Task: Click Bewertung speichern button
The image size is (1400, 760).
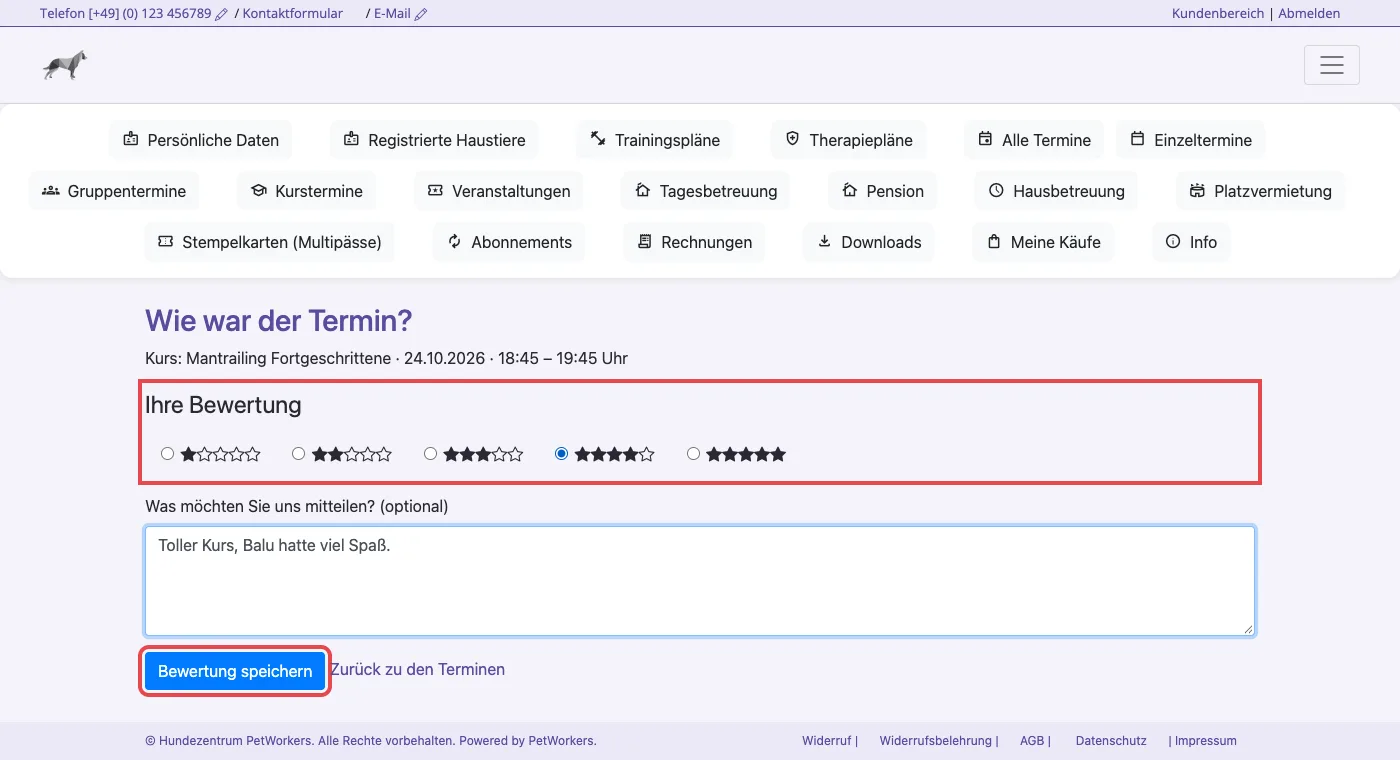Action: 235,671
